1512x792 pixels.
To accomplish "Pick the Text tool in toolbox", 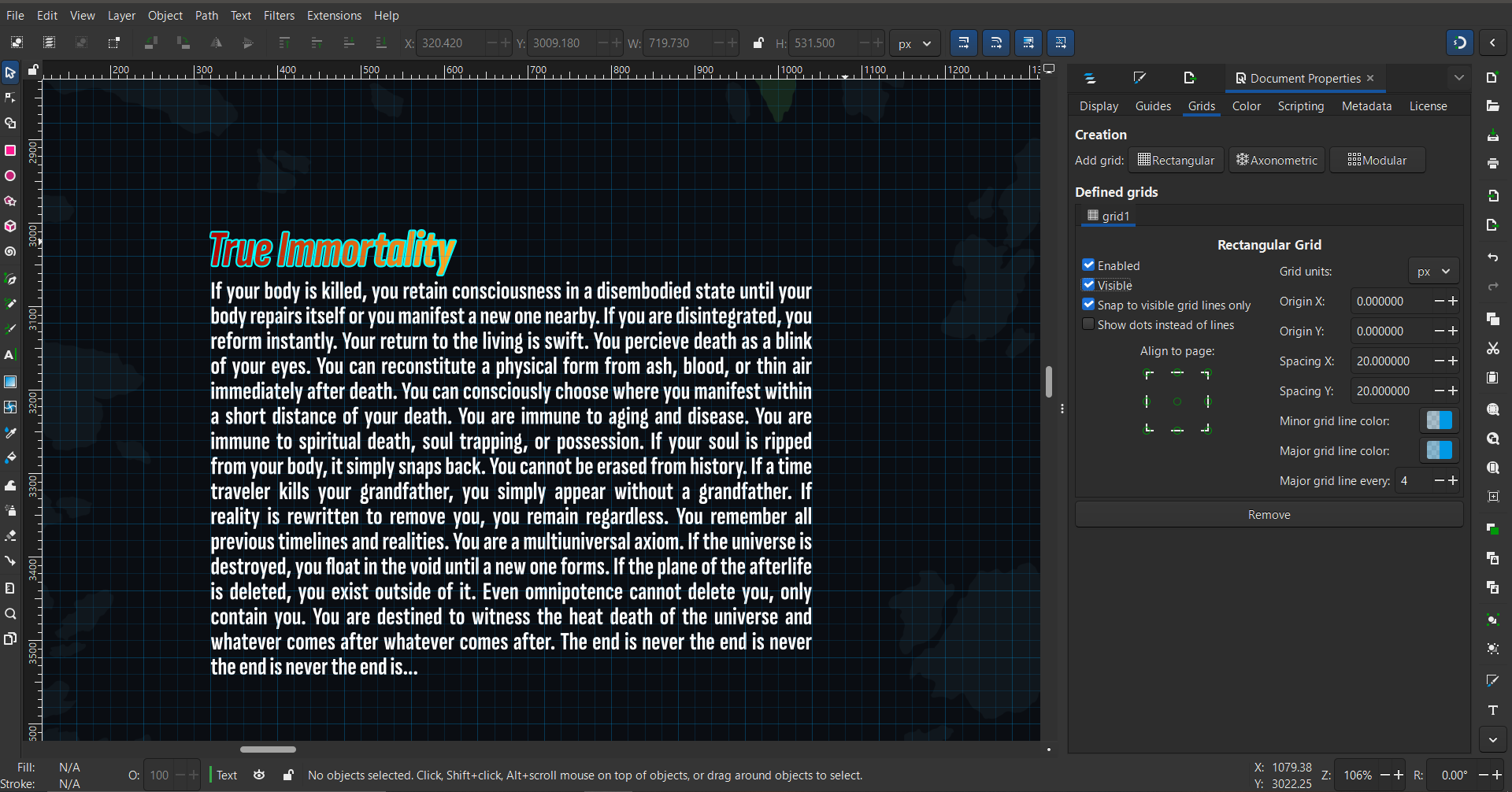I will (10, 355).
